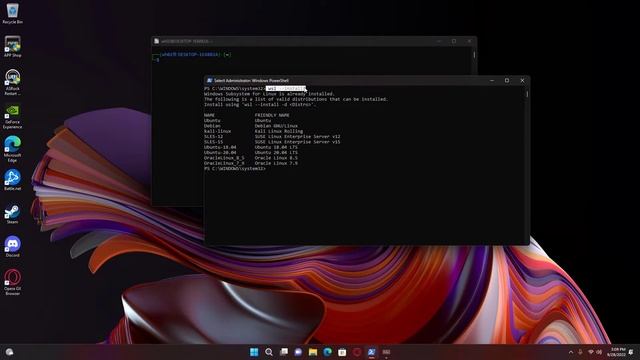This screenshot has width=640, height=360.
Task: Click the title bar icon of the rear terminal window
Action: coord(156,41)
